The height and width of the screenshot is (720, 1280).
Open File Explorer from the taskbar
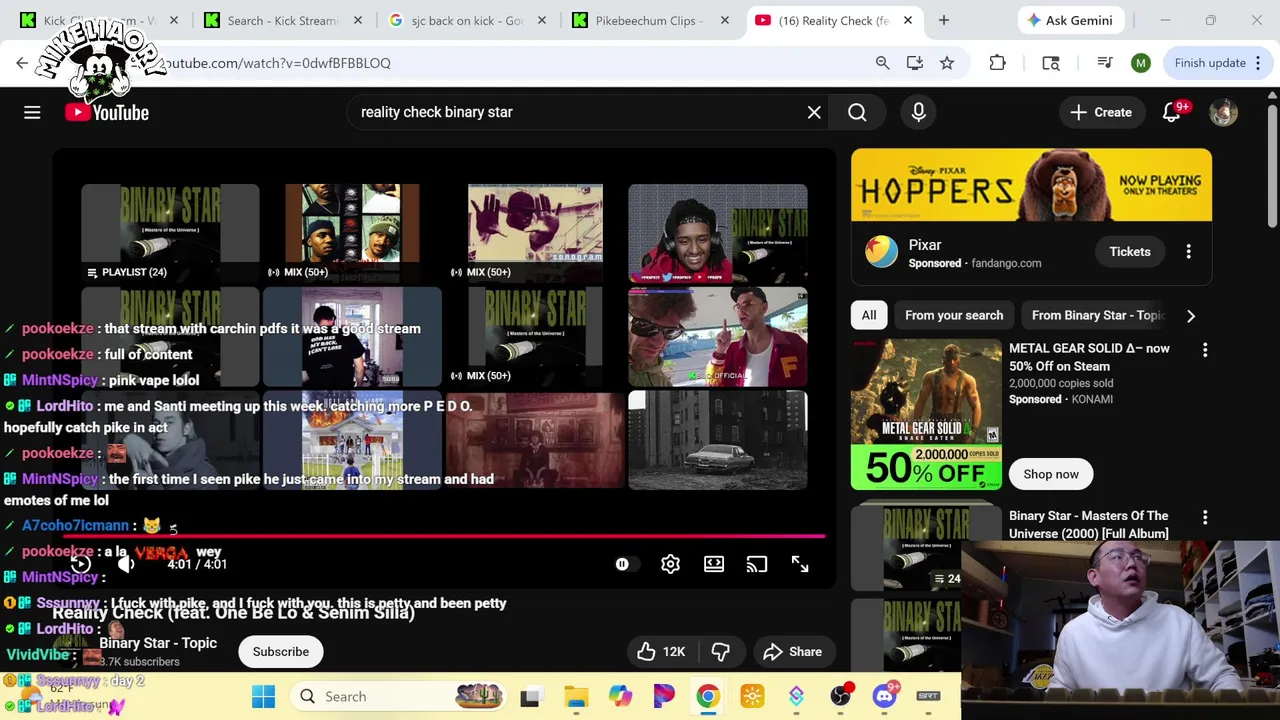tap(576, 696)
